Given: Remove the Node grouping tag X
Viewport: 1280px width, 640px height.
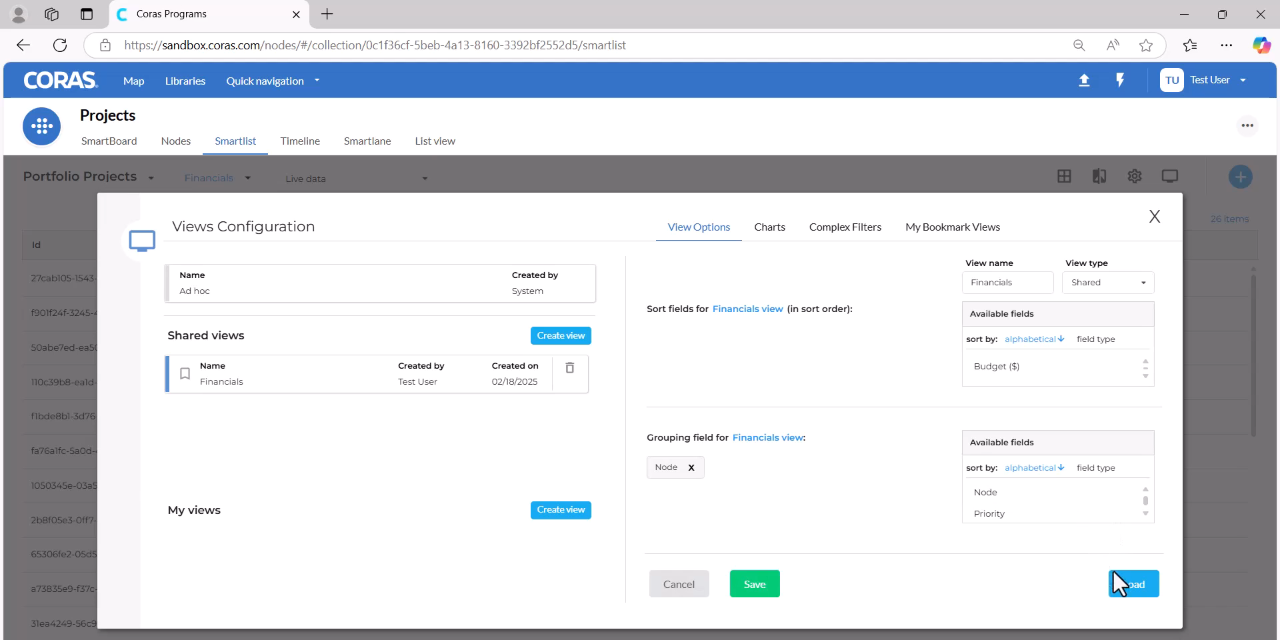Looking at the screenshot, I should click(691, 467).
